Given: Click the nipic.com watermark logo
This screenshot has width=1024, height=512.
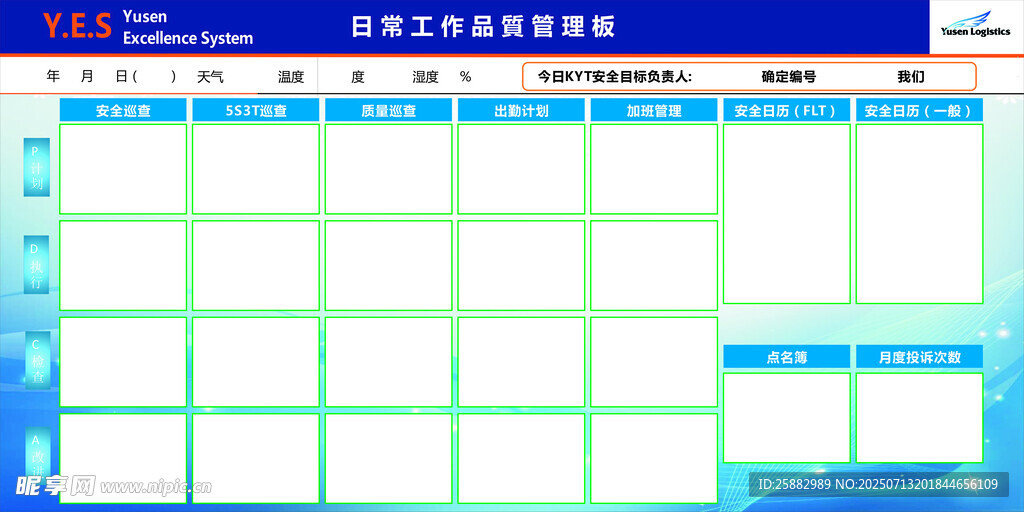Looking at the screenshot, I should pos(113,486).
